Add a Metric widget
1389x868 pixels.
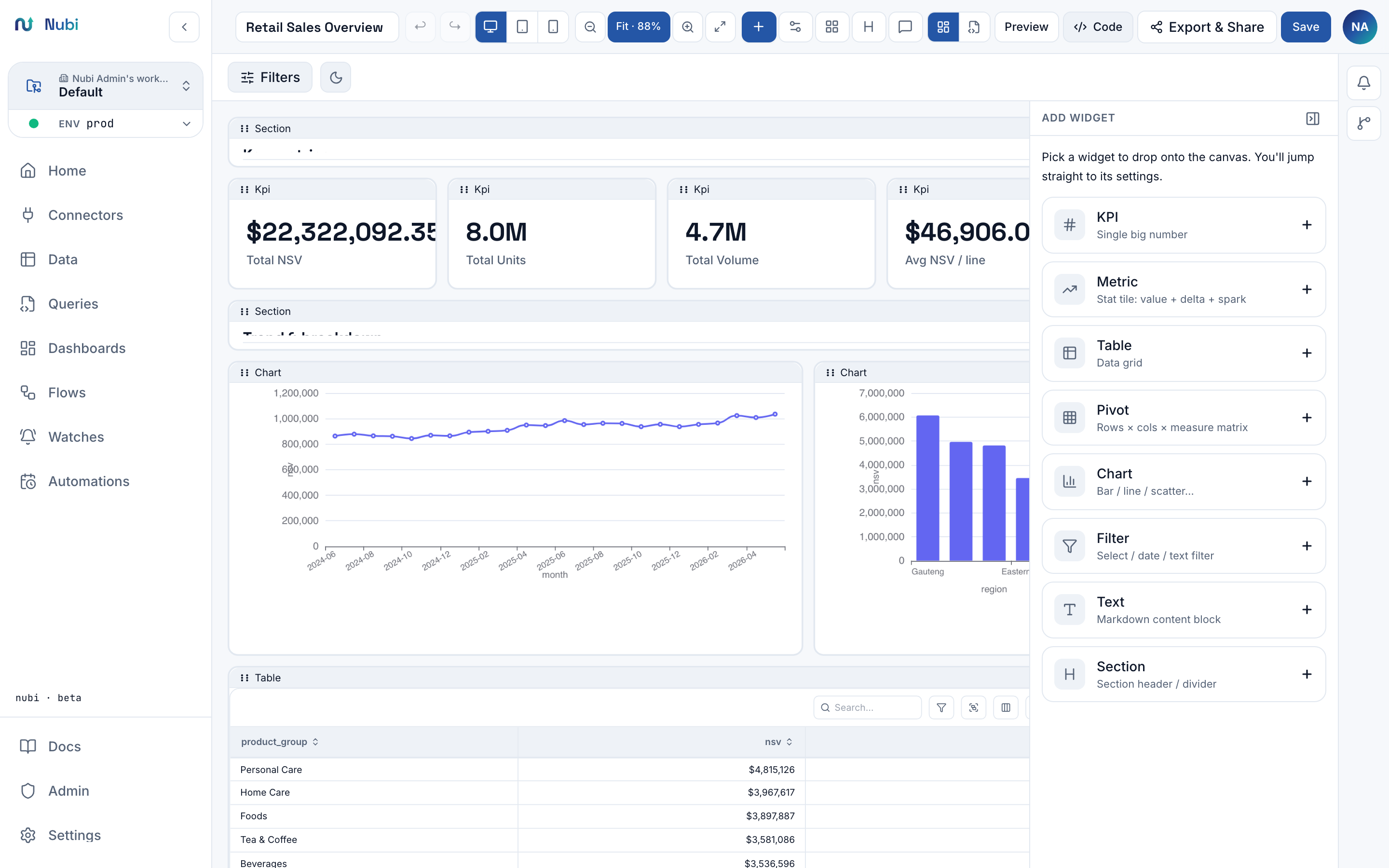click(x=1184, y=289)
